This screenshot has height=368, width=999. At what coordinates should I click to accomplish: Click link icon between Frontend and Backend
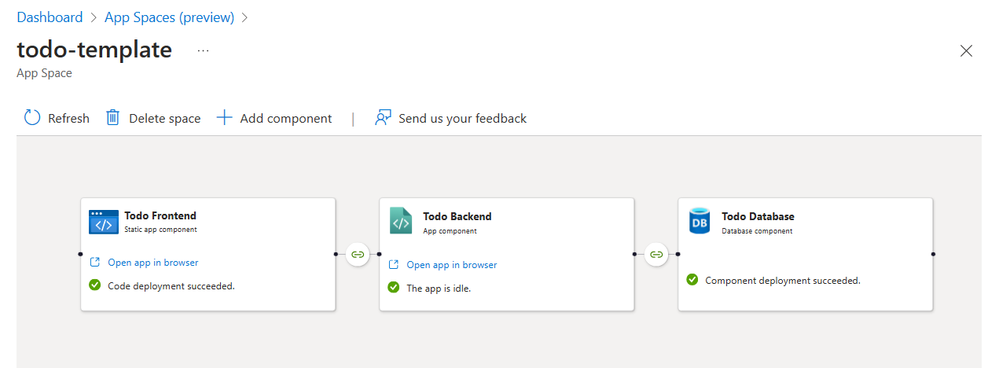357,254
